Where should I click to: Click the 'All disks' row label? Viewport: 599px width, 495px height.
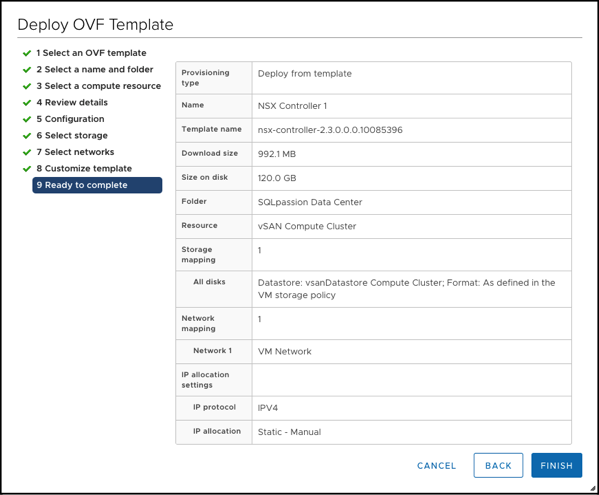(209, 282)
